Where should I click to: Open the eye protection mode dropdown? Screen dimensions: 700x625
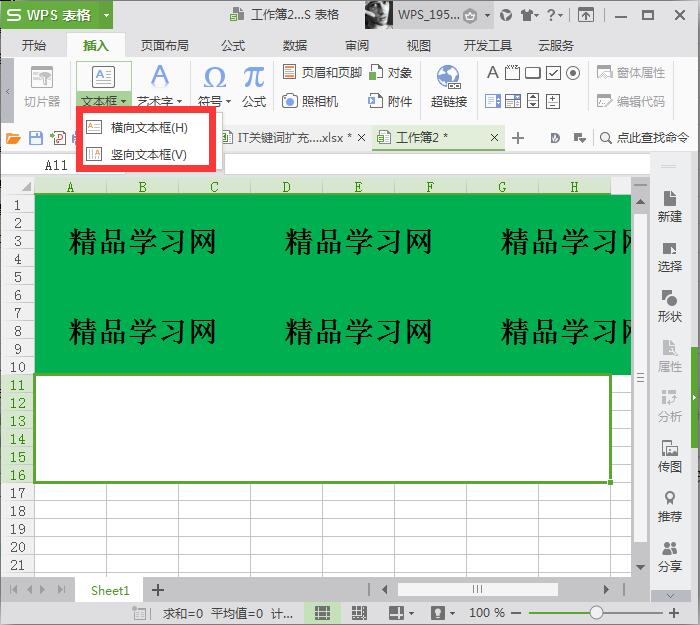[452, 613]
